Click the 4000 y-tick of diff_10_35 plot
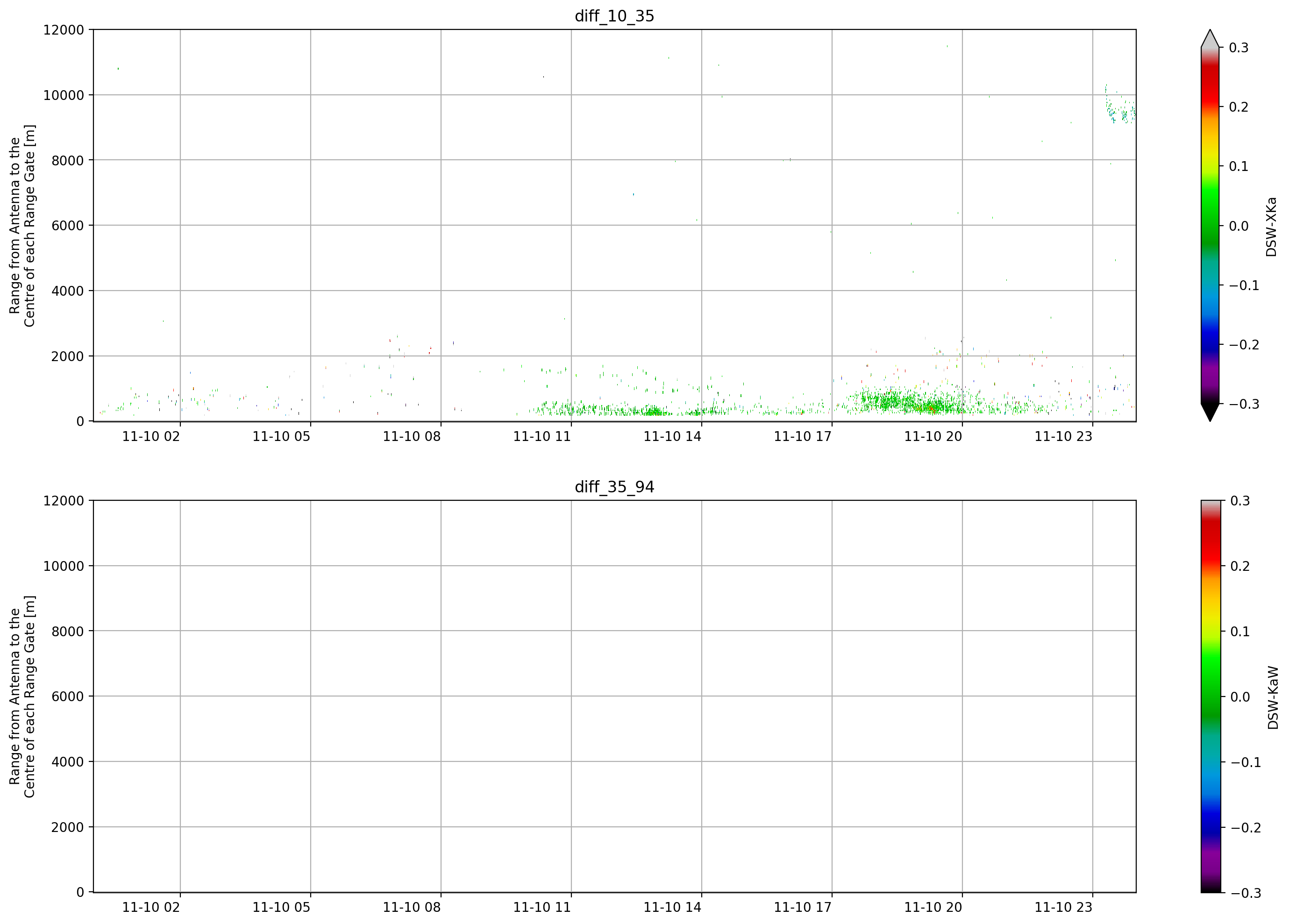 tap(68, 291)
